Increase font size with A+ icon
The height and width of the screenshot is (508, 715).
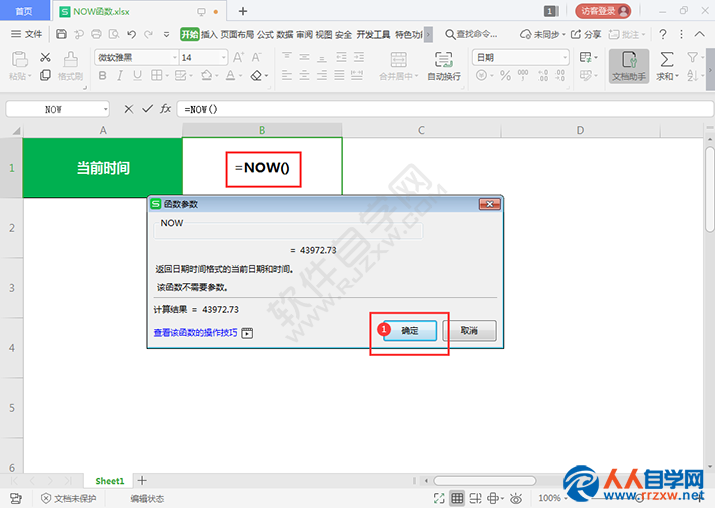click(x=238, y=57)
